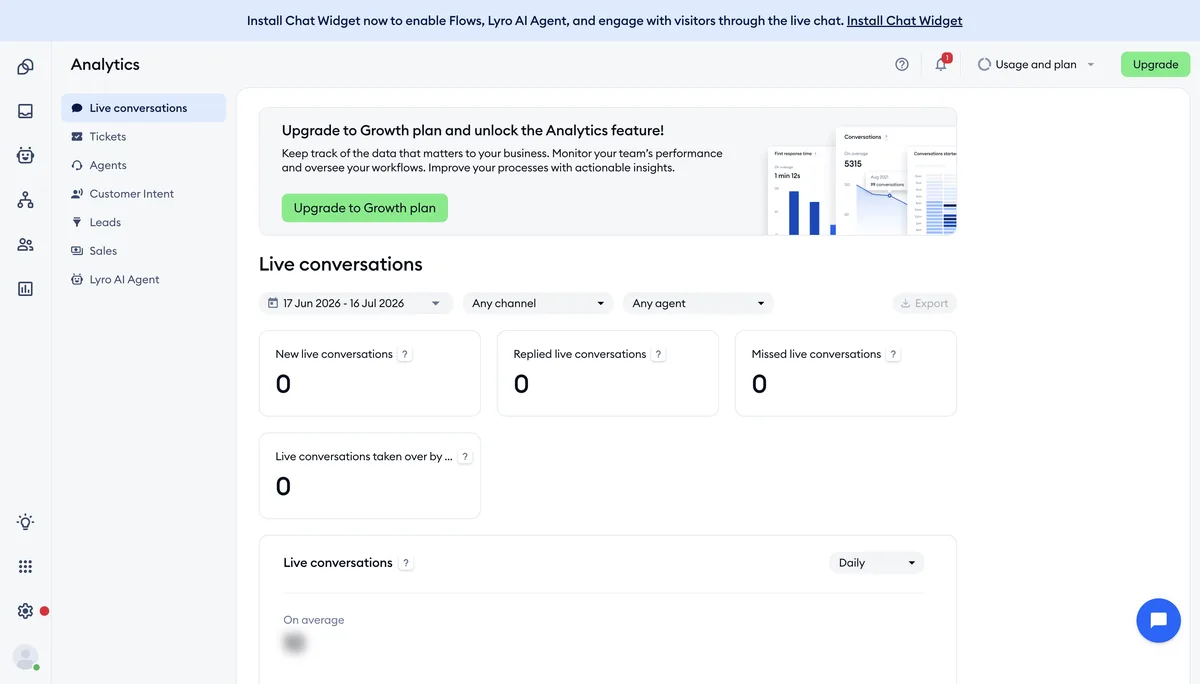Open the date range 17 Jun 2026 dropdown
This screenshot has width=1200, height=684.
[355, 303]
